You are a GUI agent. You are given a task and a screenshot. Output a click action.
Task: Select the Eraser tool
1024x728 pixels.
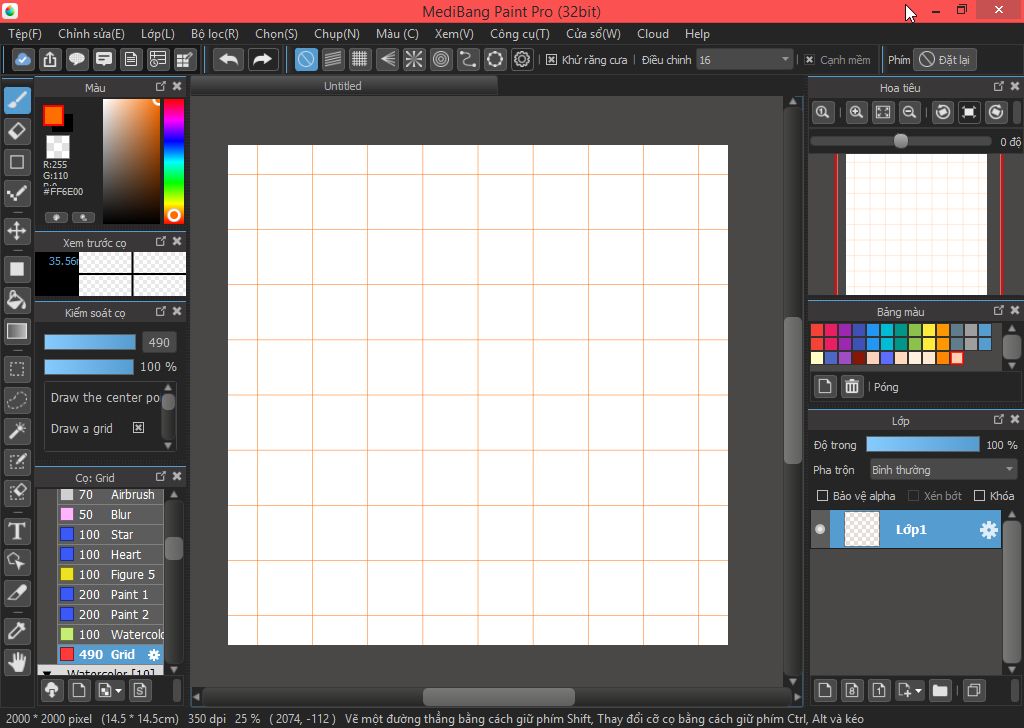(x=17, y=131)
